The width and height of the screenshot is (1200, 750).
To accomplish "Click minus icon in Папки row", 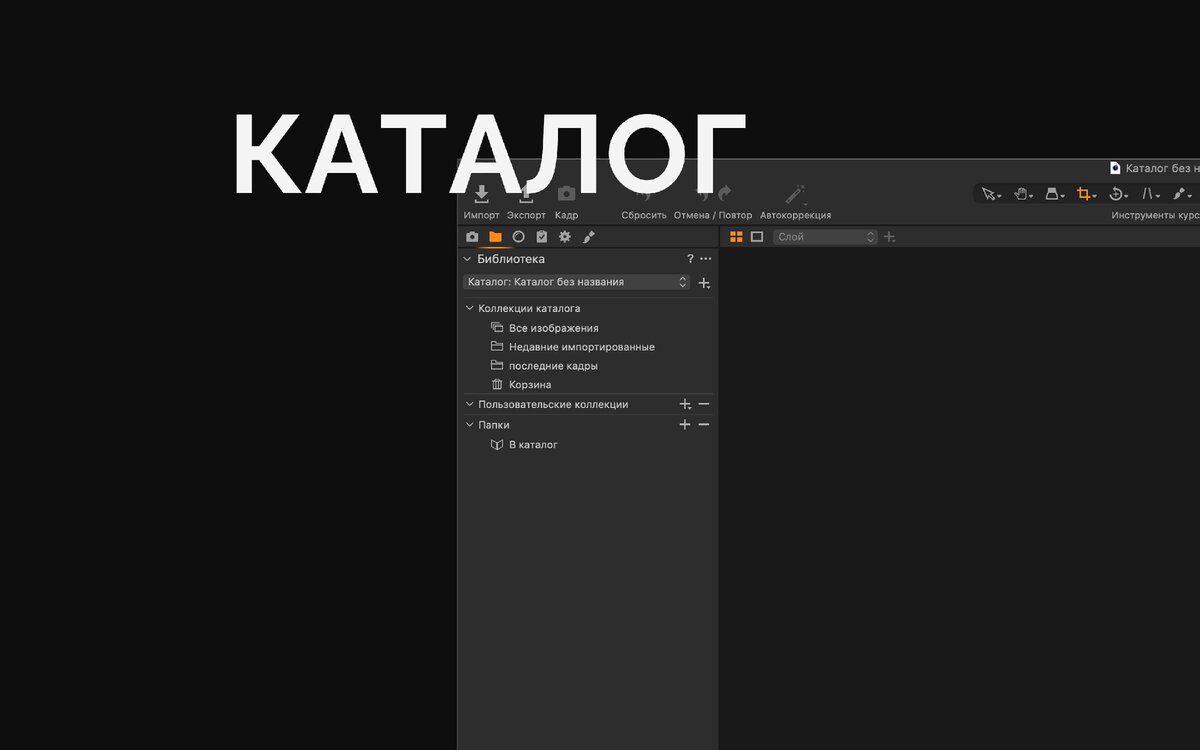I will (704, 425).
